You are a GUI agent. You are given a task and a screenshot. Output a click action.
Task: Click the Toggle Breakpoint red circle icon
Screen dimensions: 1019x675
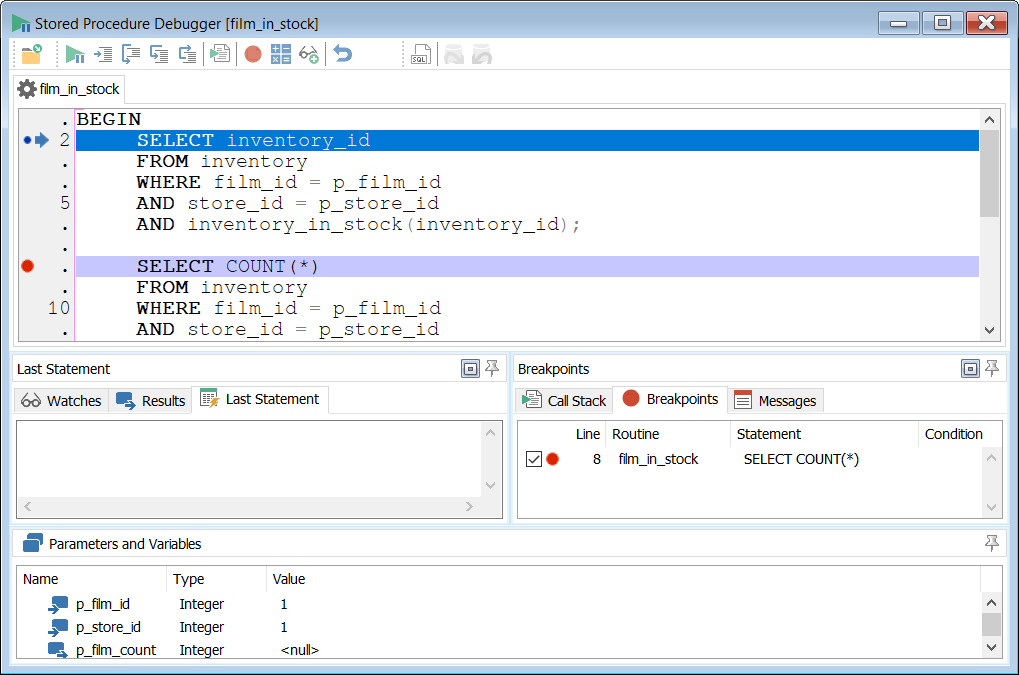coord(253,54)
